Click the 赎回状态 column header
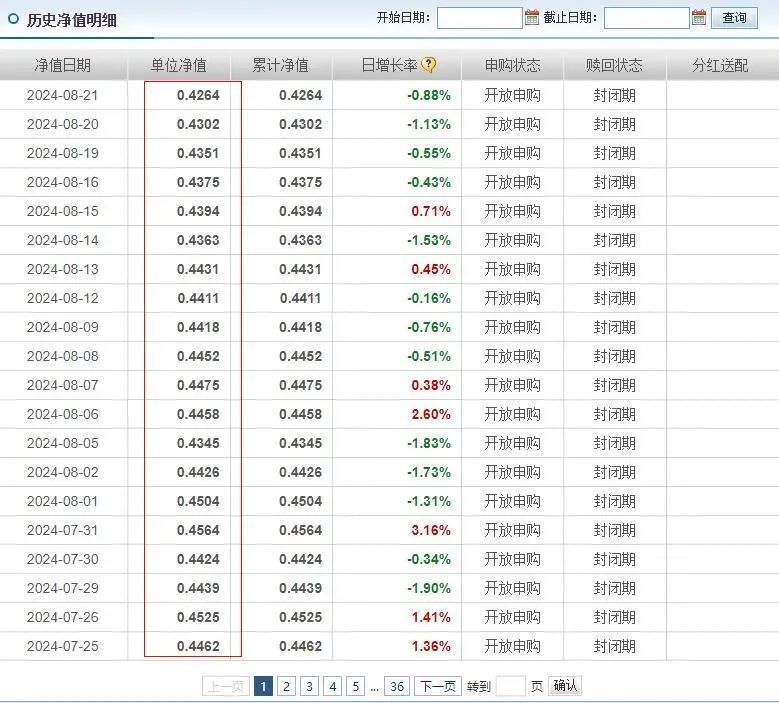 point(615,65)
